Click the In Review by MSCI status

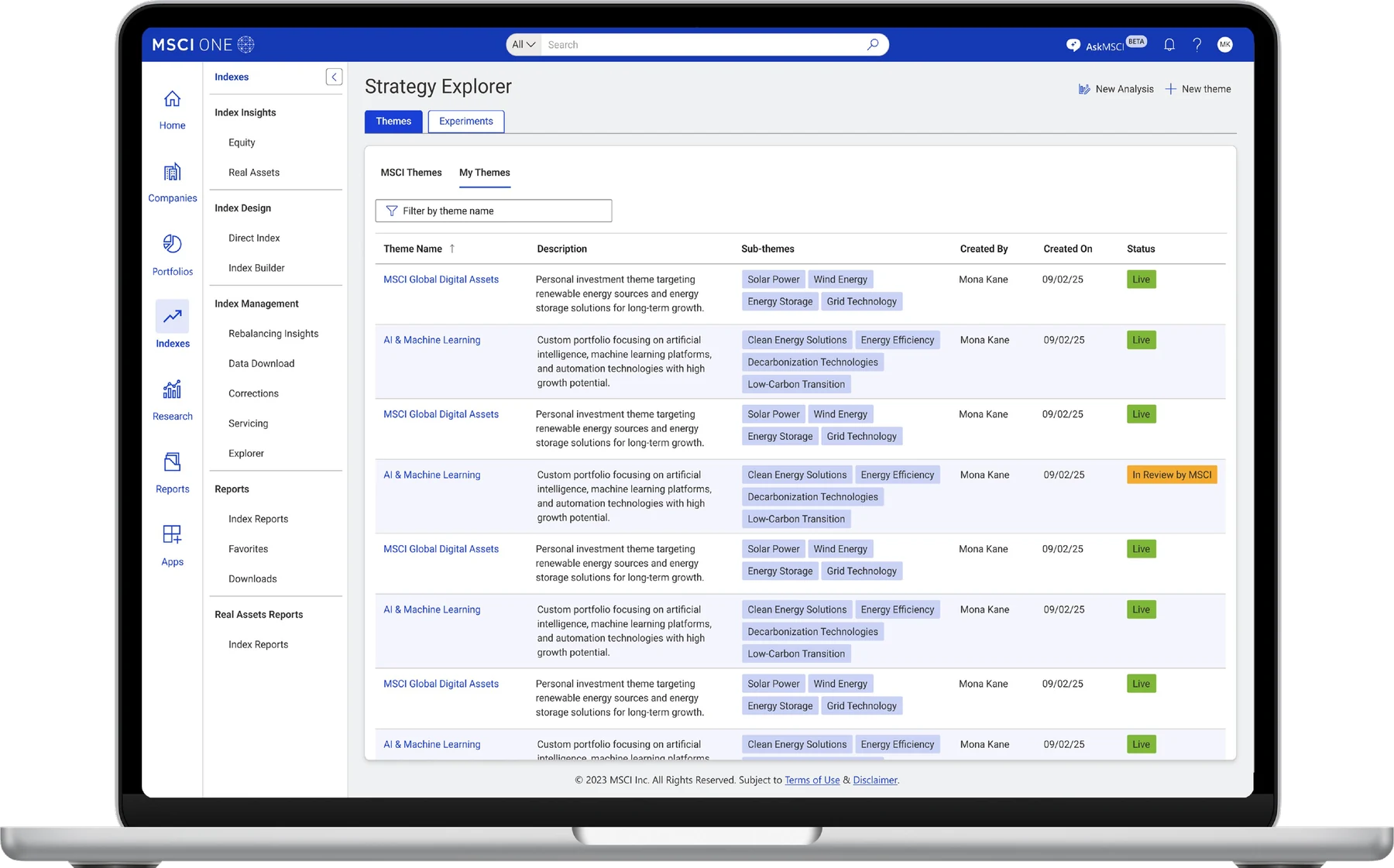coord(1172,475)
